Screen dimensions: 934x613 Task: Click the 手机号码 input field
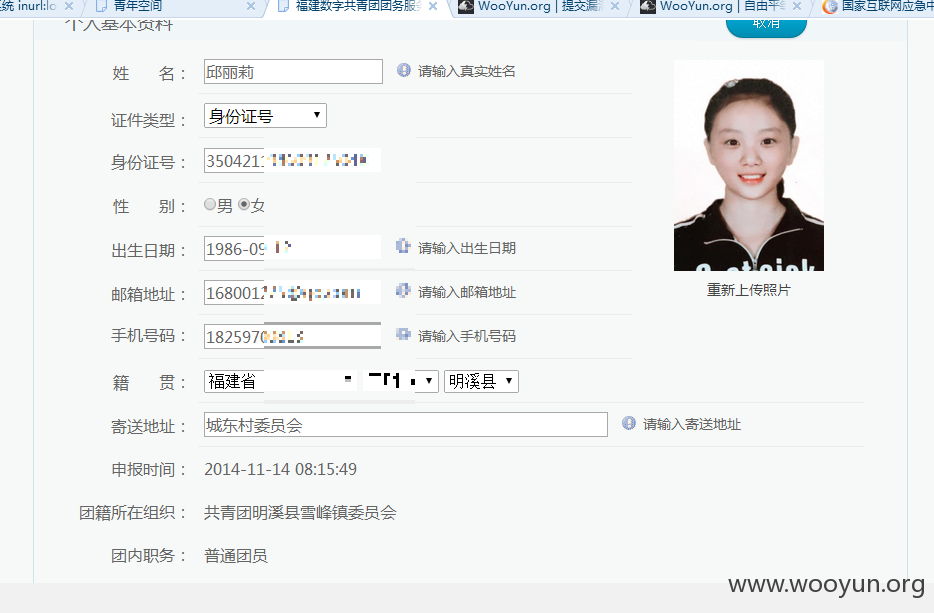[293, 336]
